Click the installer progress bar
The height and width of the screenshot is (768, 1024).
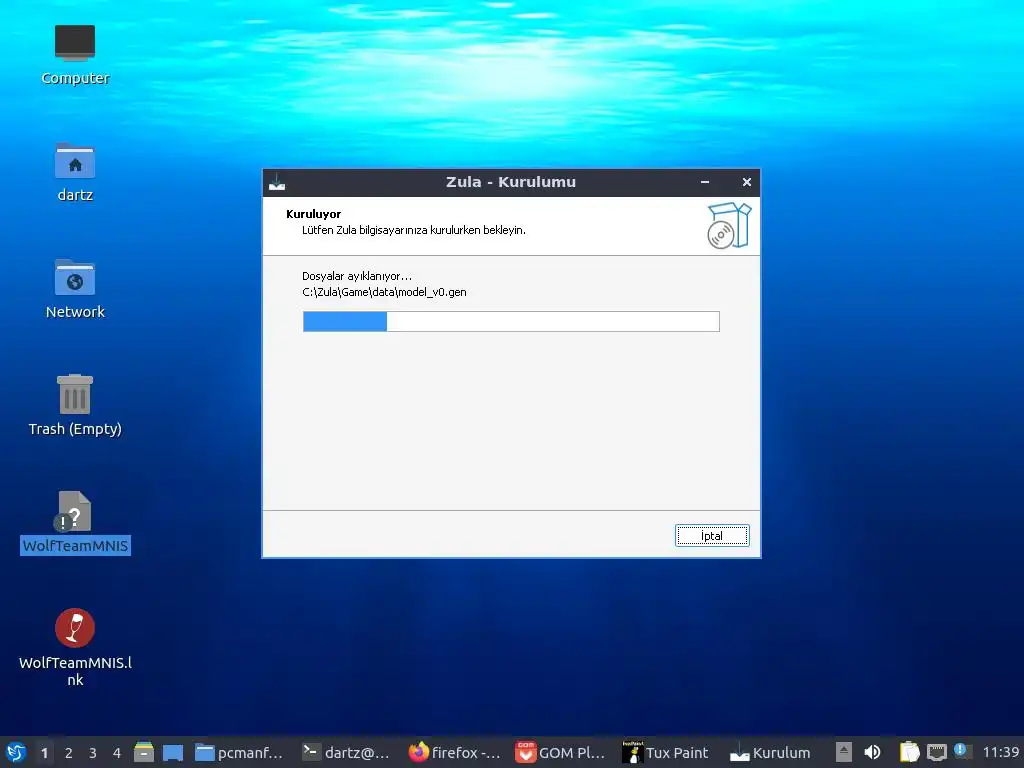(511, 321)
